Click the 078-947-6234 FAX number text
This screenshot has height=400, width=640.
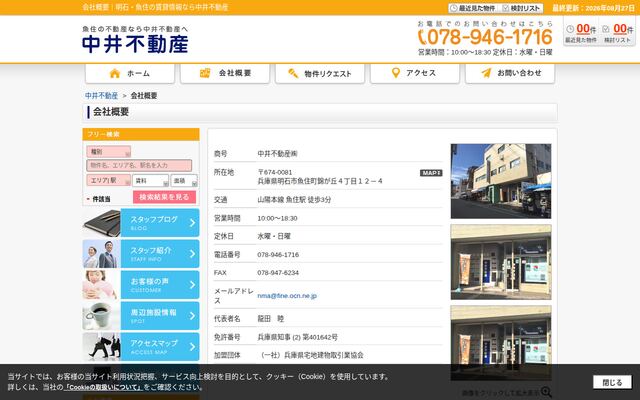(x=278, y=273)
